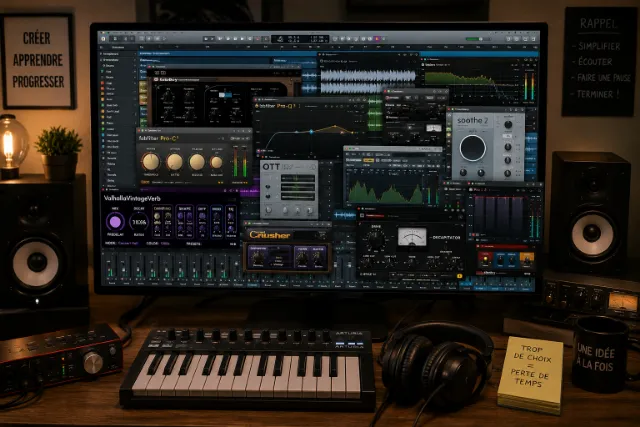This screenshot has height=427, width=640.
Task: Toggle the metronome icon in the transport display
Action: (x=280, y=39)
